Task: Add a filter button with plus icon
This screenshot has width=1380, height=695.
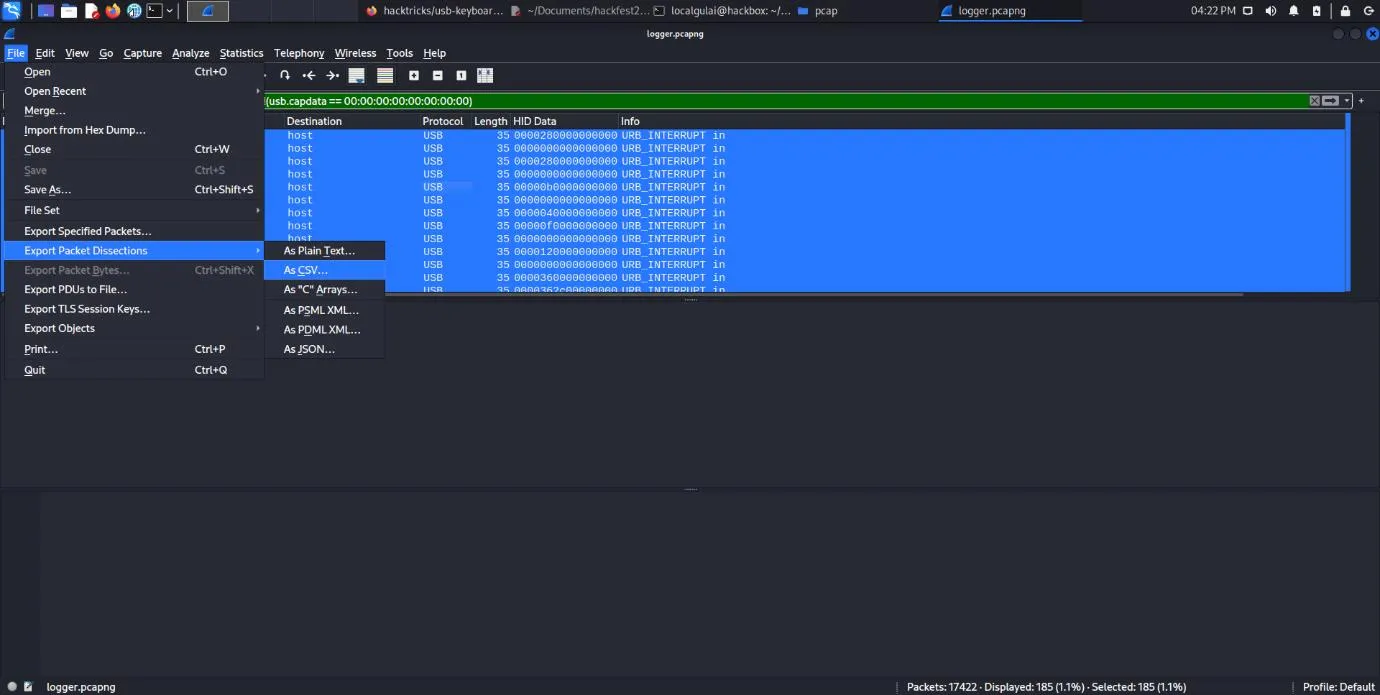Action: (x=1361, y=101)
